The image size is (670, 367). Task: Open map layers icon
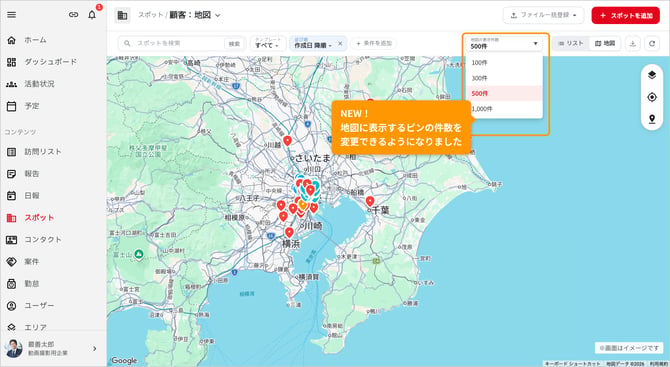(652, 75)
